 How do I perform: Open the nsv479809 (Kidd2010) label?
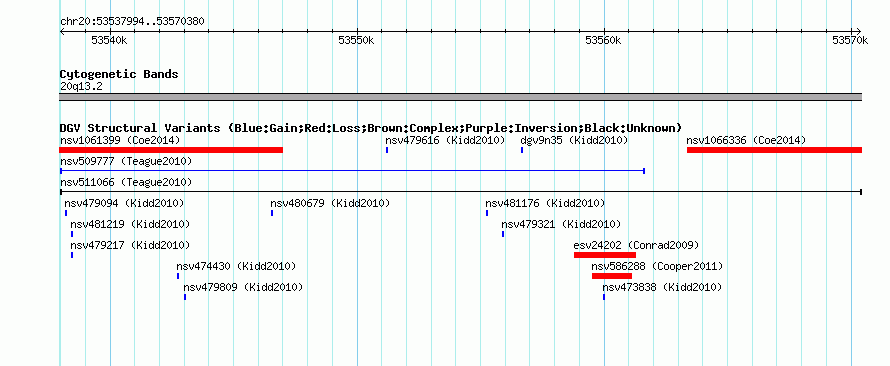[x=243, y=287]
